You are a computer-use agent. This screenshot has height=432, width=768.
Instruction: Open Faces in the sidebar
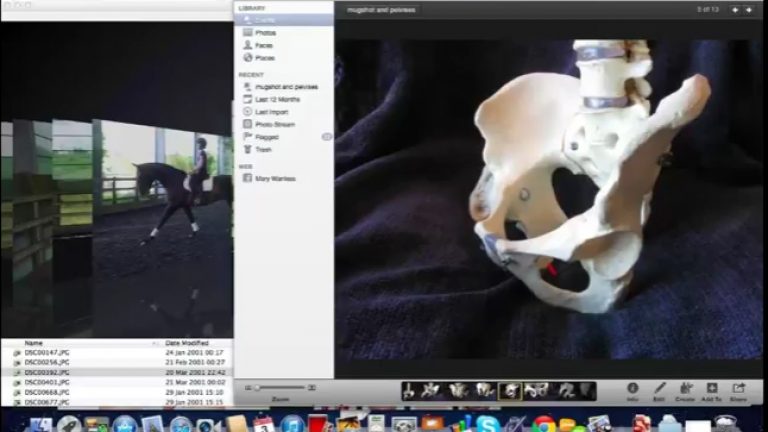click(x=263, y=45)
